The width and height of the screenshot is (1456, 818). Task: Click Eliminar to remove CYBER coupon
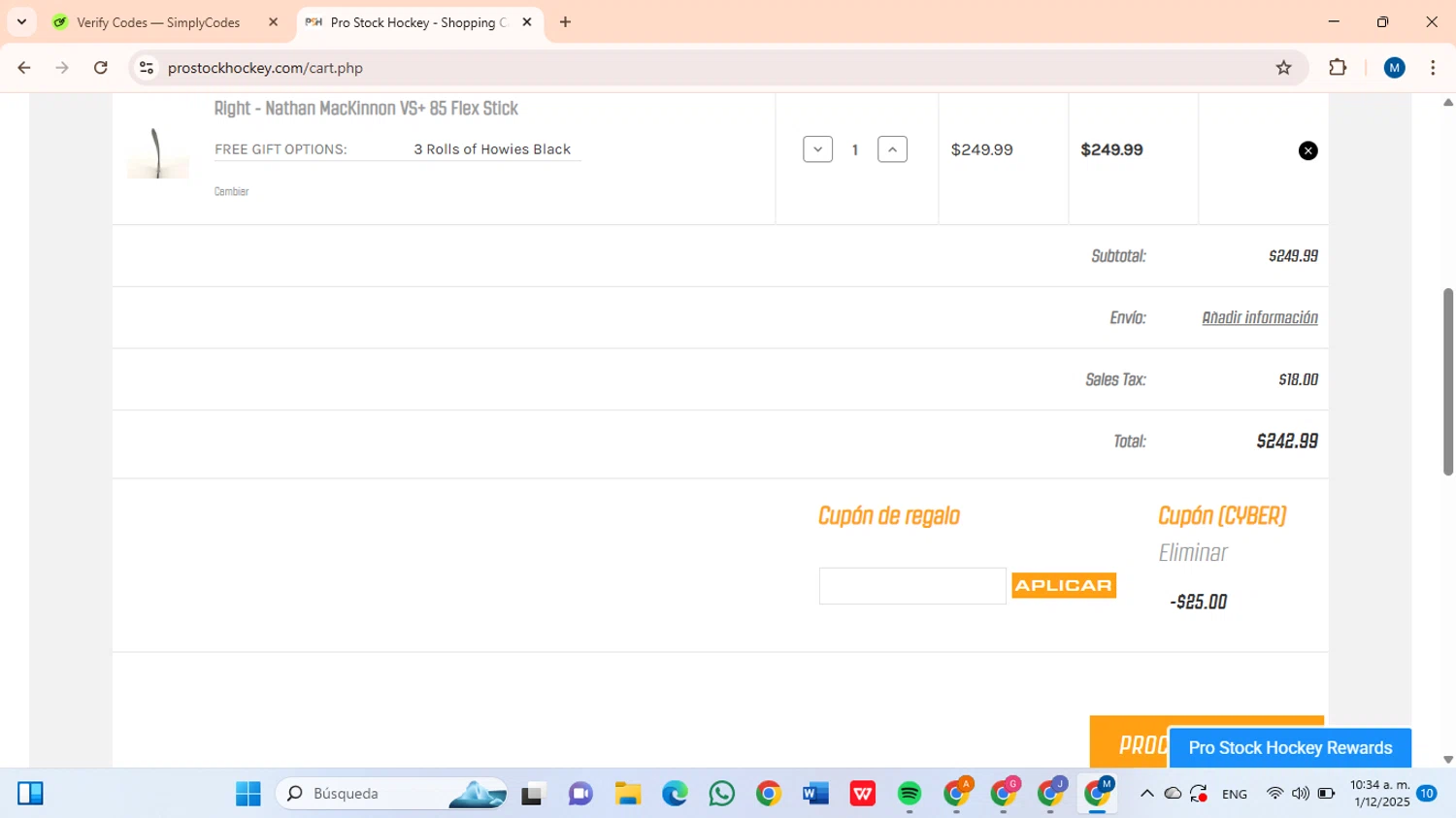(1193, 553)
